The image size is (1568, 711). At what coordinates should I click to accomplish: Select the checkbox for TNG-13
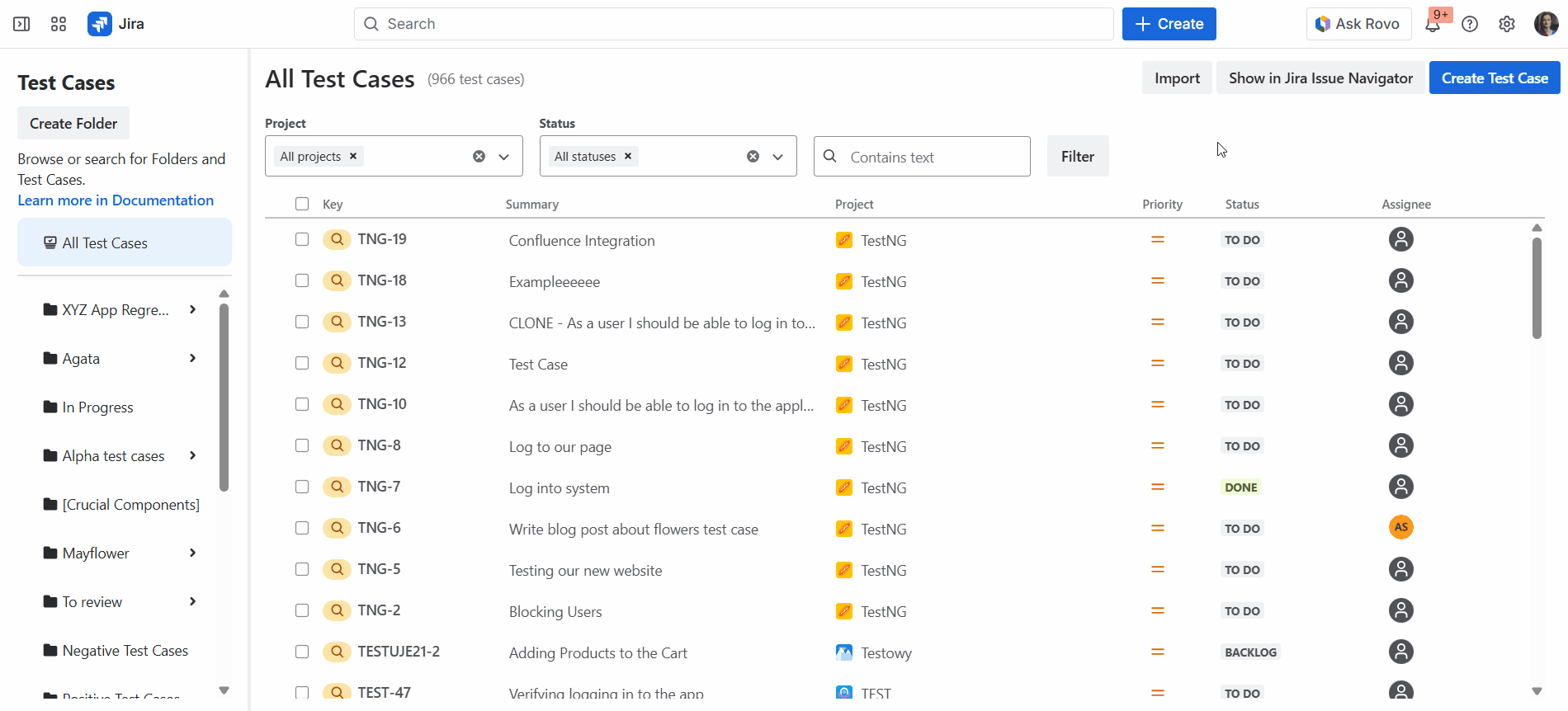302,322
